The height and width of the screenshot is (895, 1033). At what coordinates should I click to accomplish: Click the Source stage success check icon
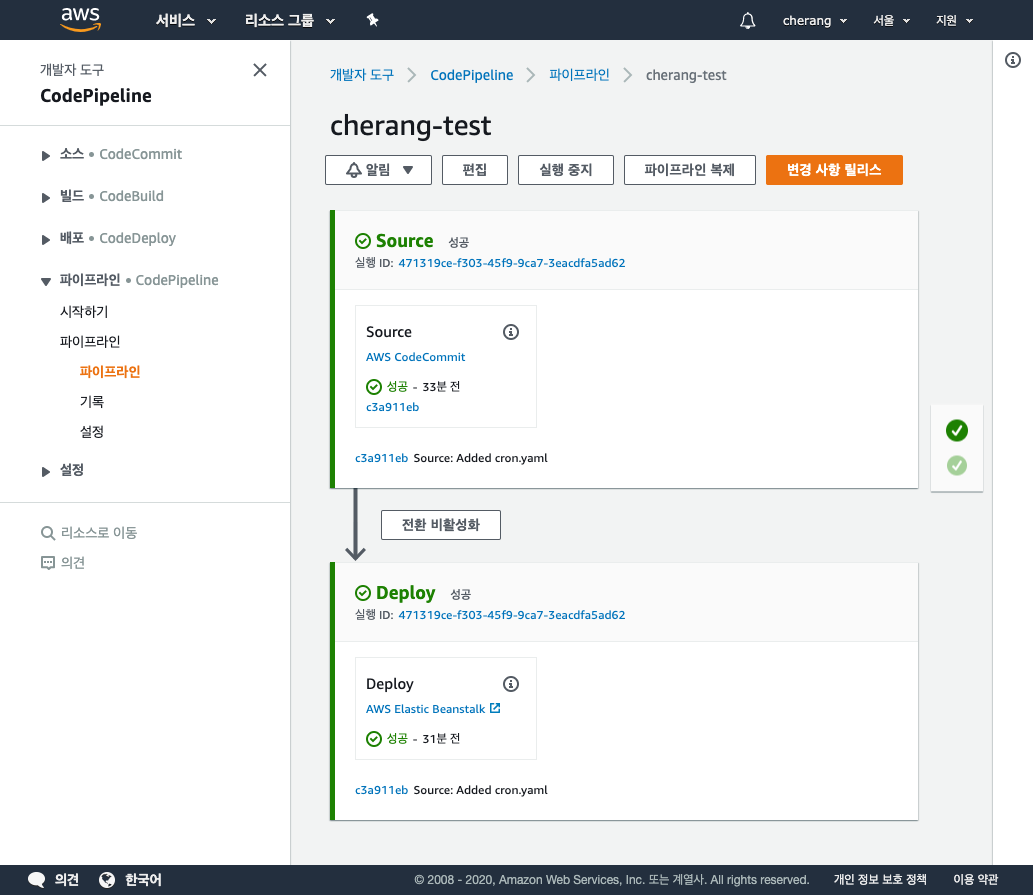tap(363, 241)
